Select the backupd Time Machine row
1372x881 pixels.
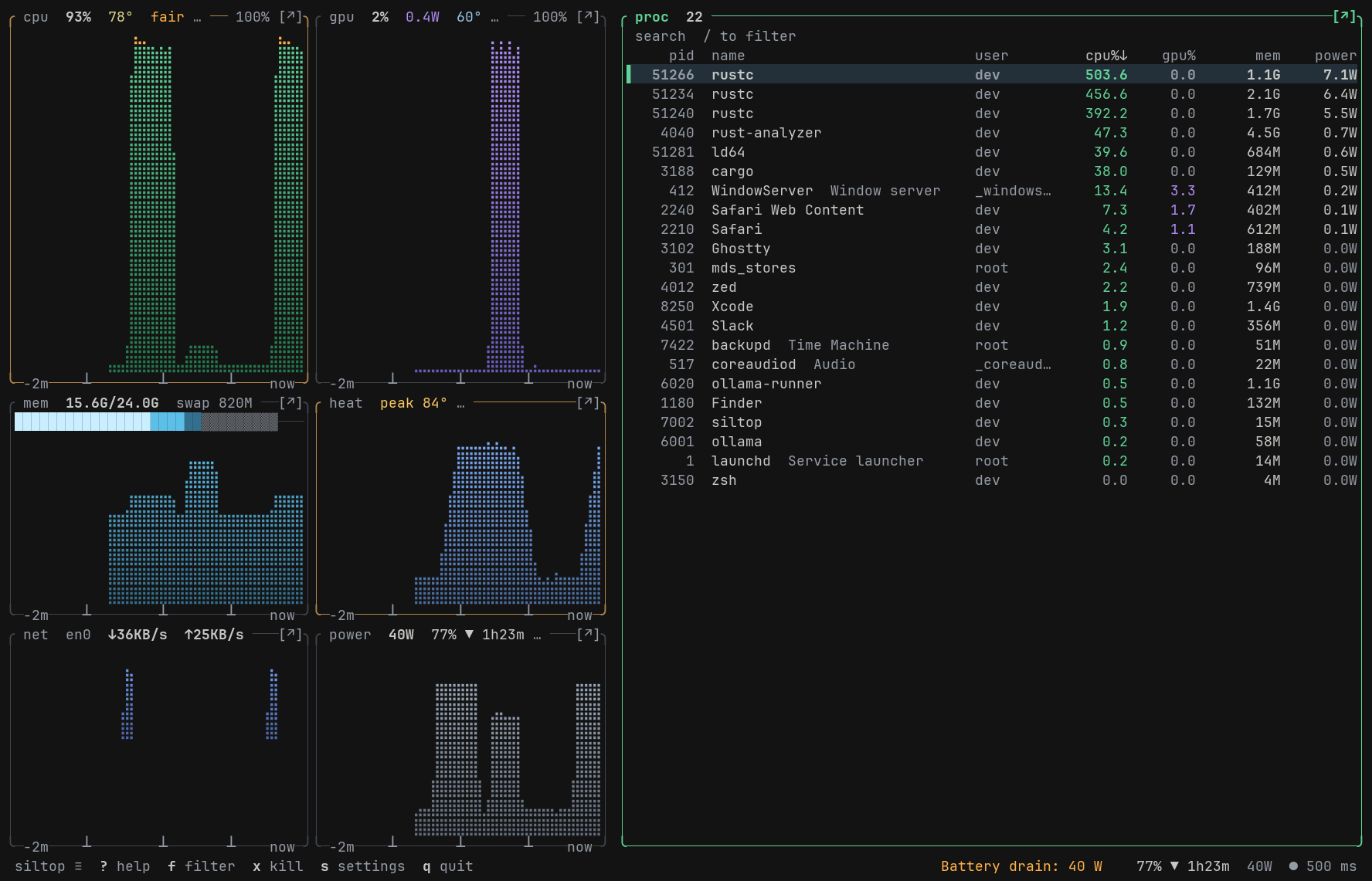(992, 345)
